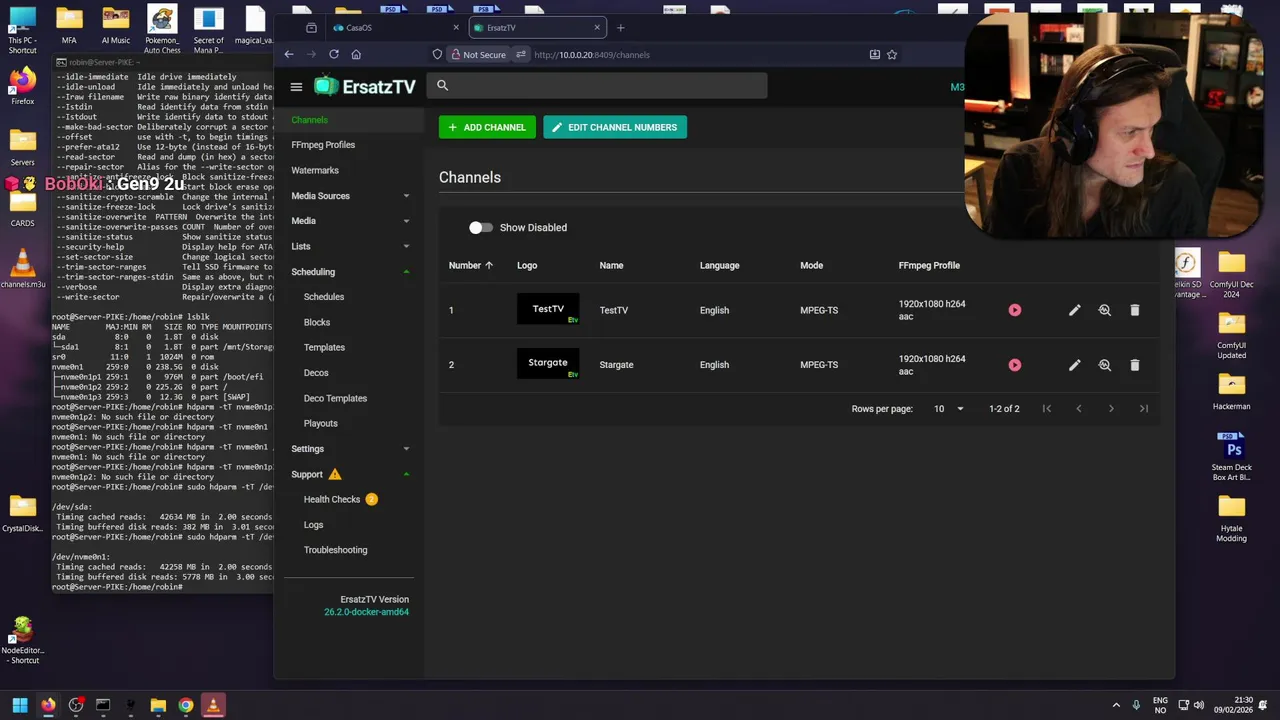
Task: Toggle the Show Disabled switch
Action: tap(481, 227)
